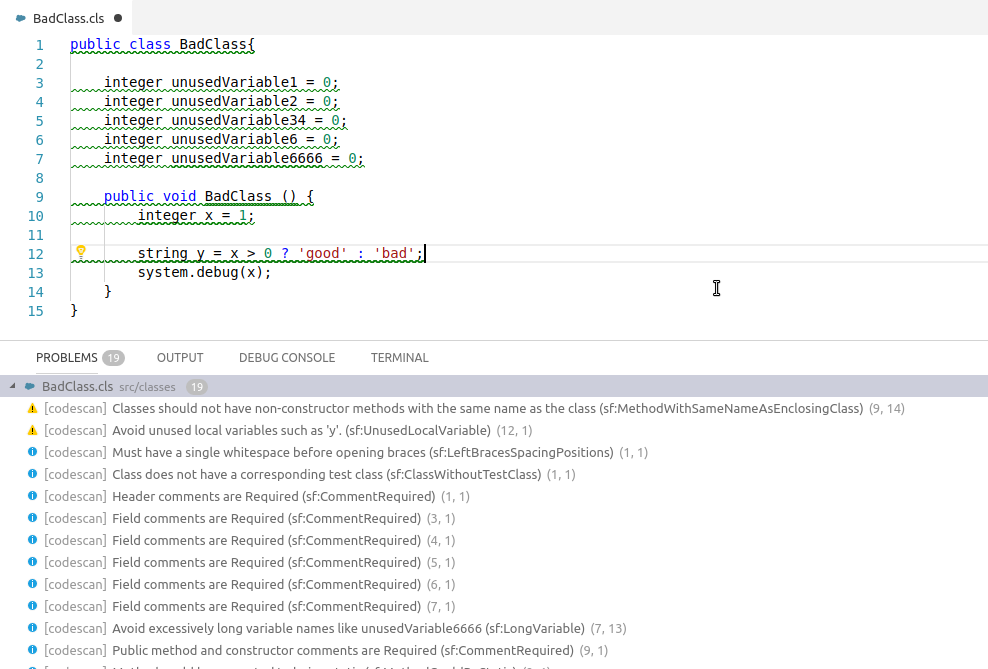Viewport: 988px width, 669px height.
Task: Click the Salesforce file icon in BadClass.cls tab
Action: (x=21, y=18)
